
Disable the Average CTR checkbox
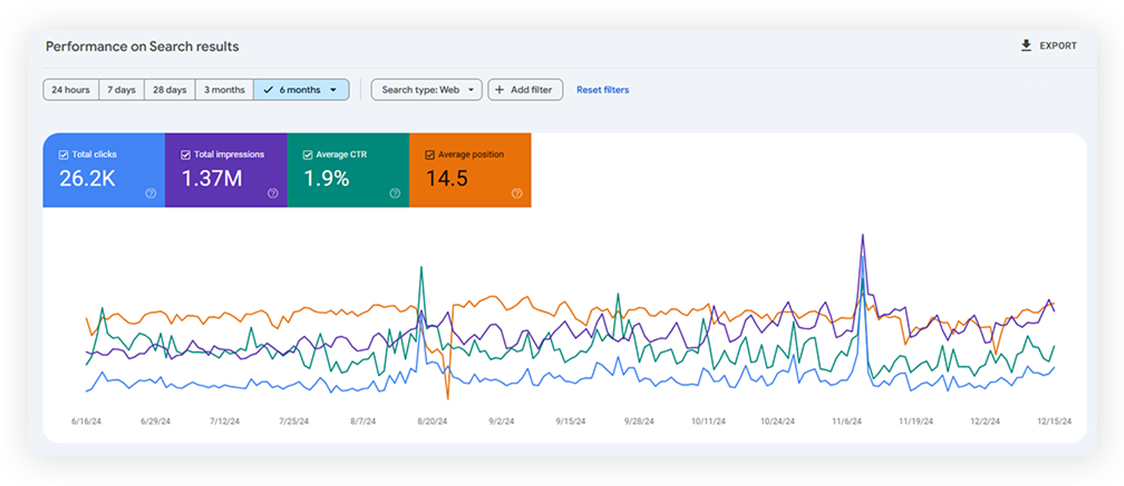coord(308,155)
